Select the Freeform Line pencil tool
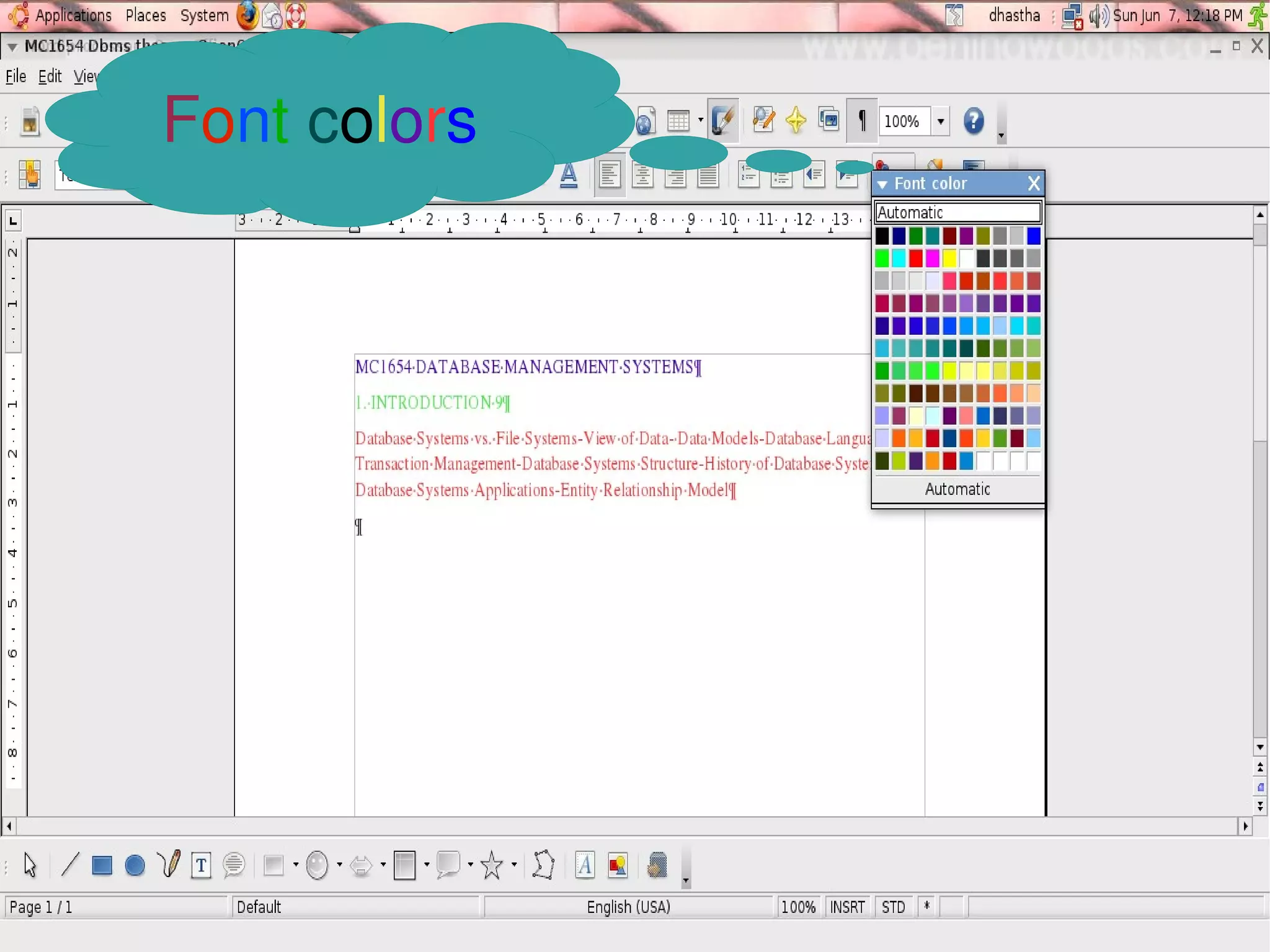This screenshot has height=952, width=1270. click(169, 863)
